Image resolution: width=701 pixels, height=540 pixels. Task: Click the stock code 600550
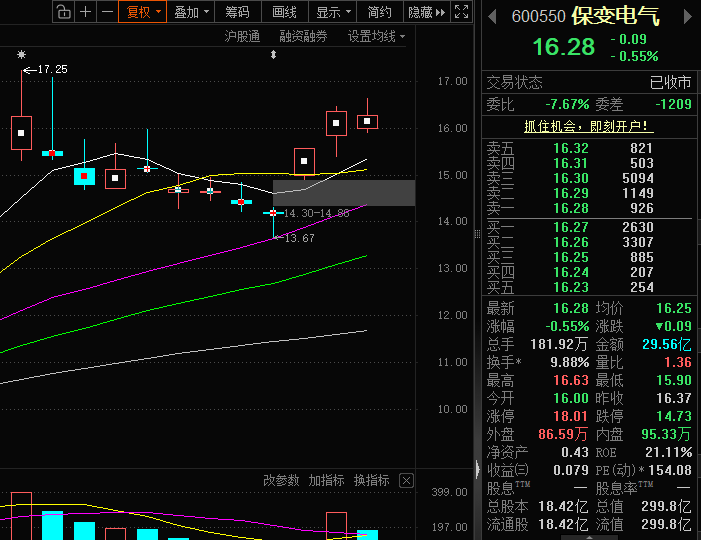pos(539,17)
